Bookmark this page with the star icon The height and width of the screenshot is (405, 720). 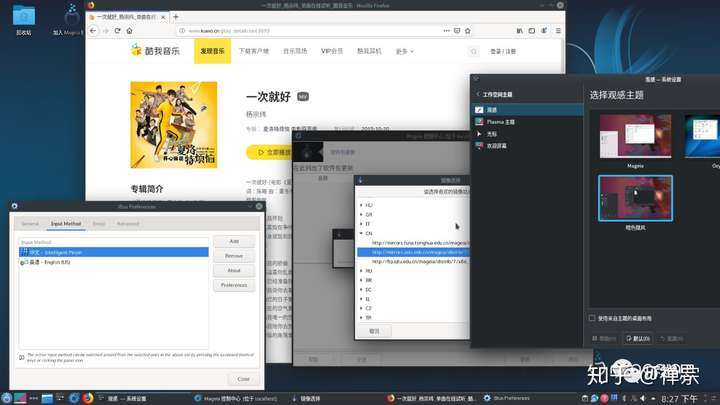(467, 31)
